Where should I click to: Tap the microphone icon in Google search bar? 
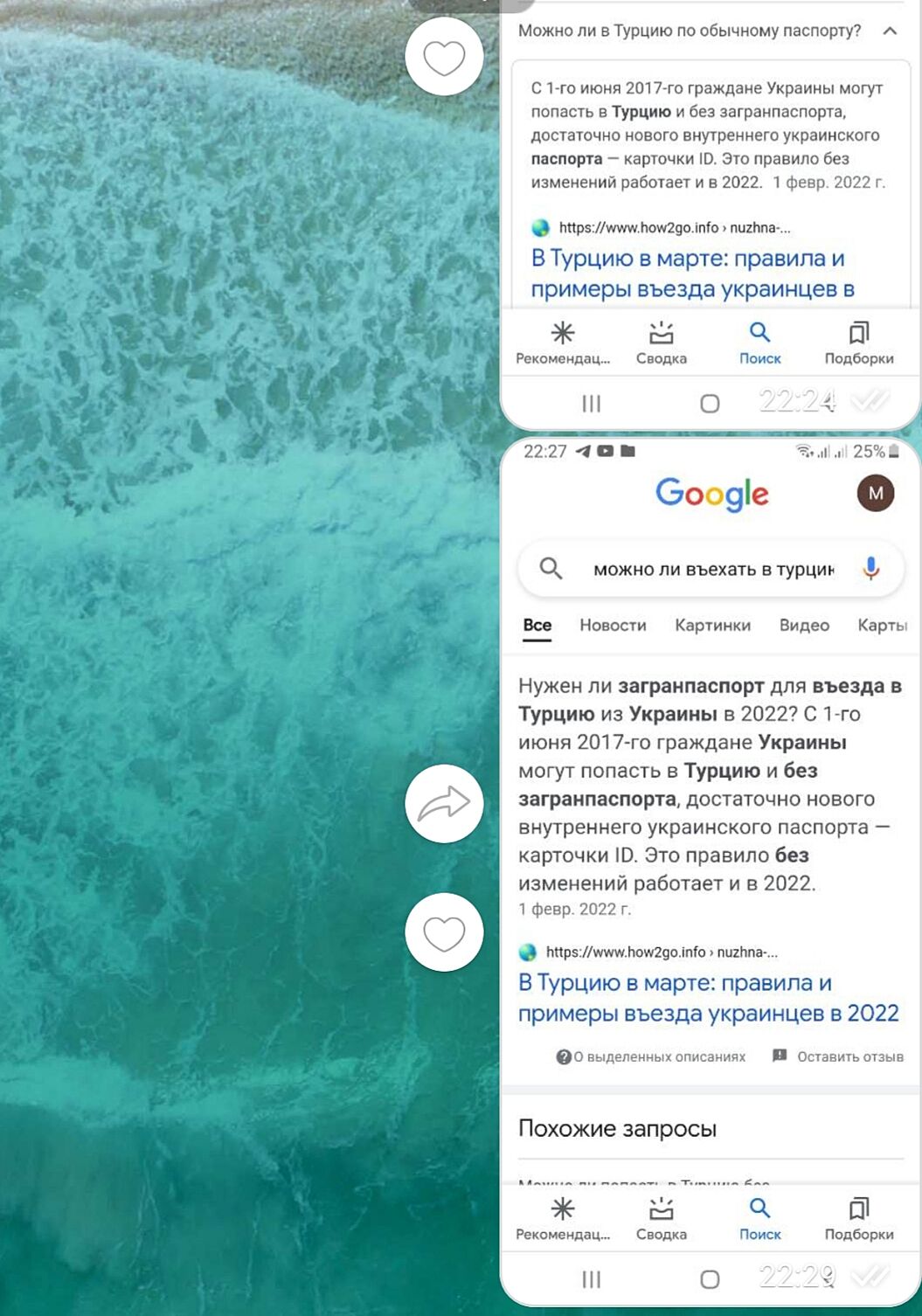pyautogui.click(x=870, y=569)
